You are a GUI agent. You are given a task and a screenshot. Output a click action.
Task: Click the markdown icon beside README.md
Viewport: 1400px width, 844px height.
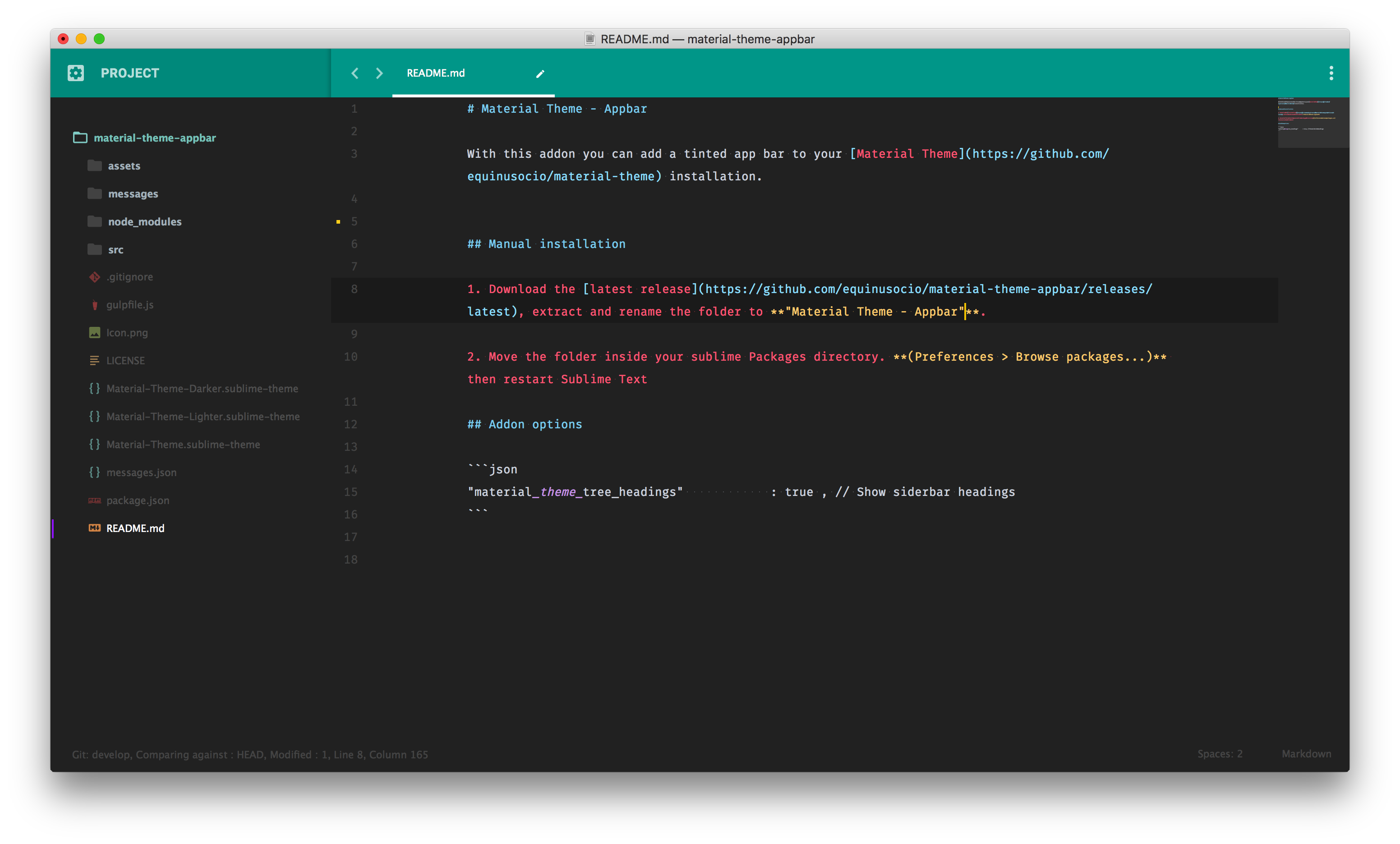94,527
